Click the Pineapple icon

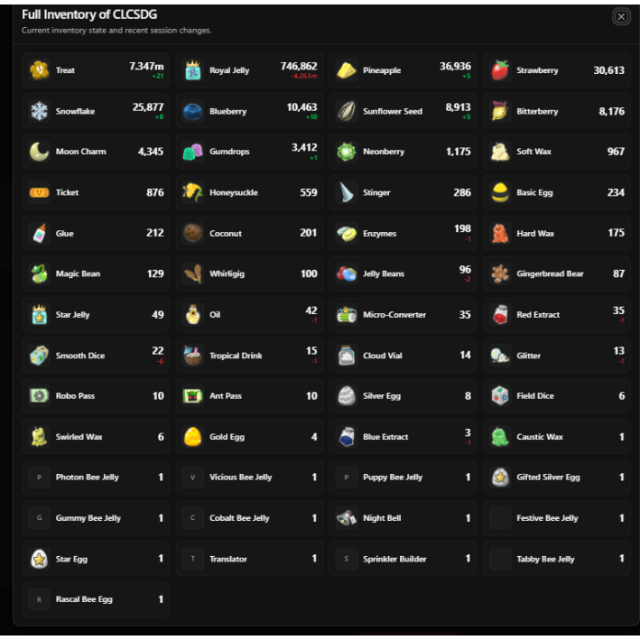[347, 70]
